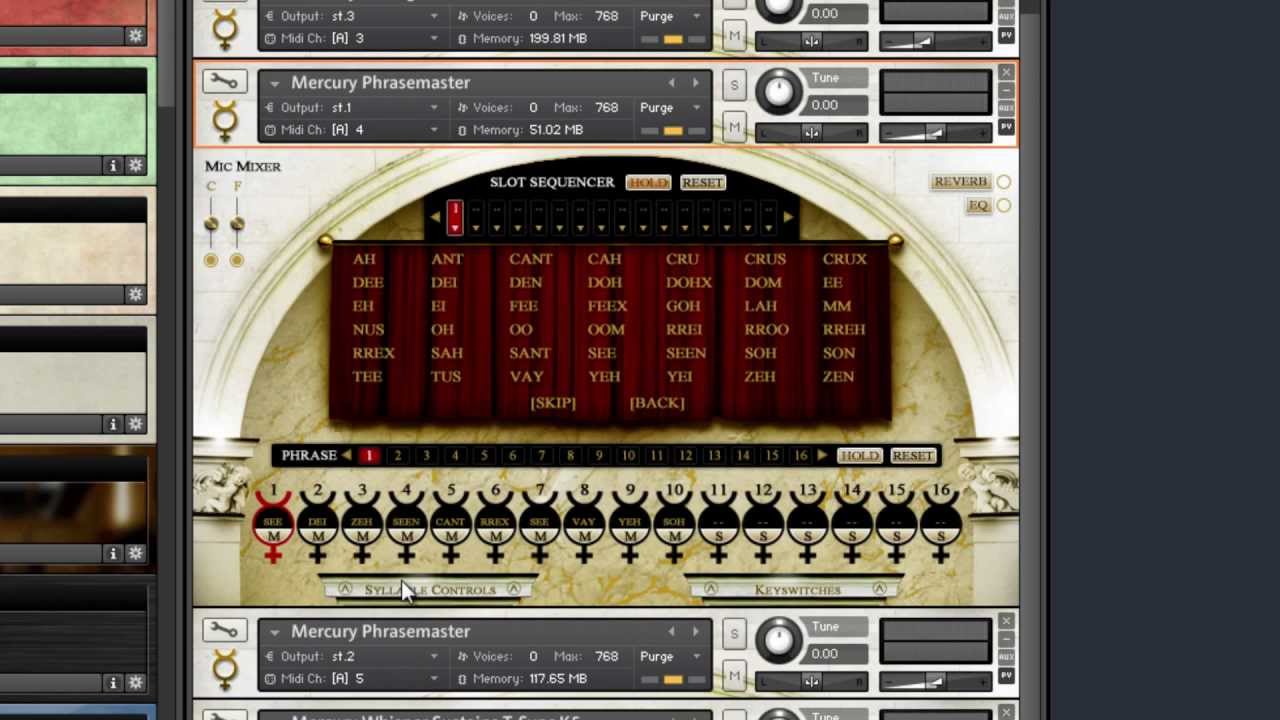The image size is (1280, 720).
Task: Toggle the Close (C) mic button in Mic Mixer
Action: point(210,260)
